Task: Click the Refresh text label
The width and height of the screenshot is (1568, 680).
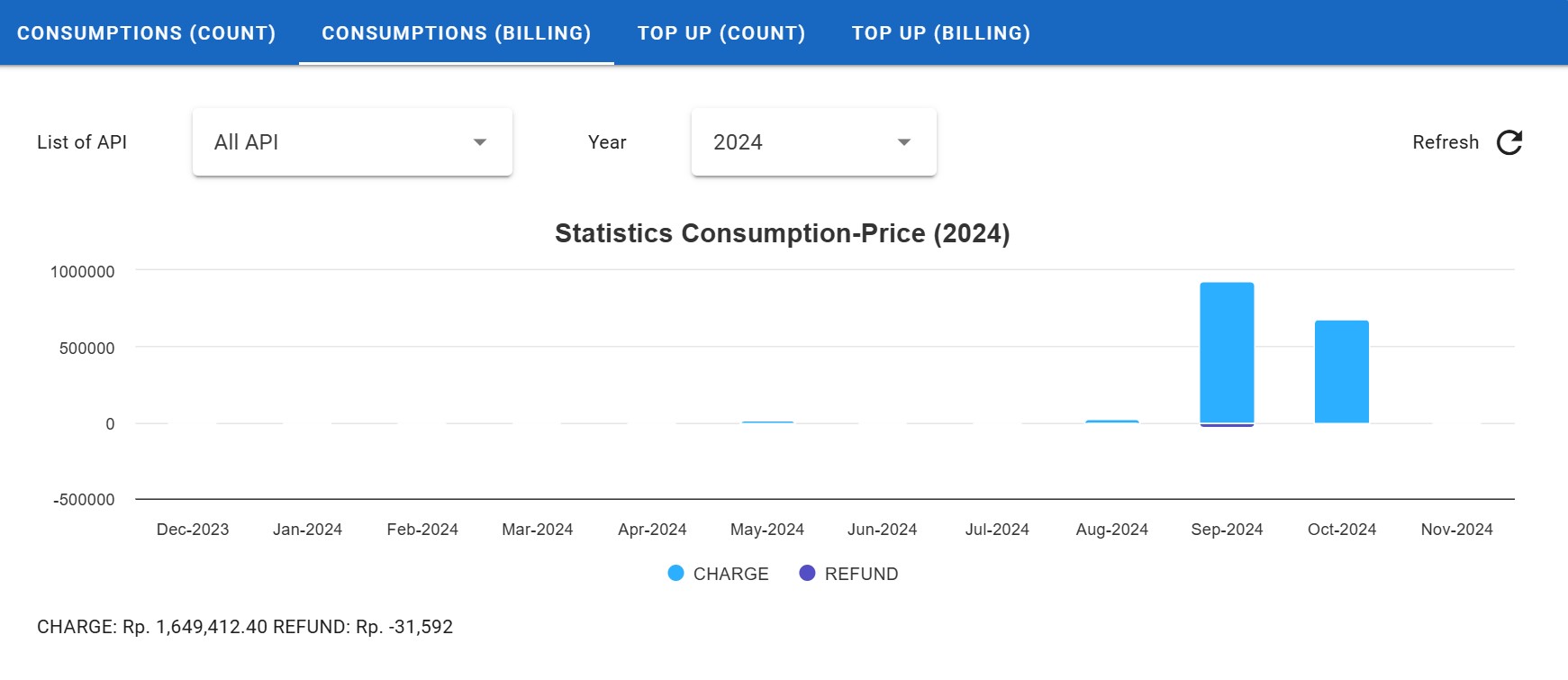Action: 1445,142
